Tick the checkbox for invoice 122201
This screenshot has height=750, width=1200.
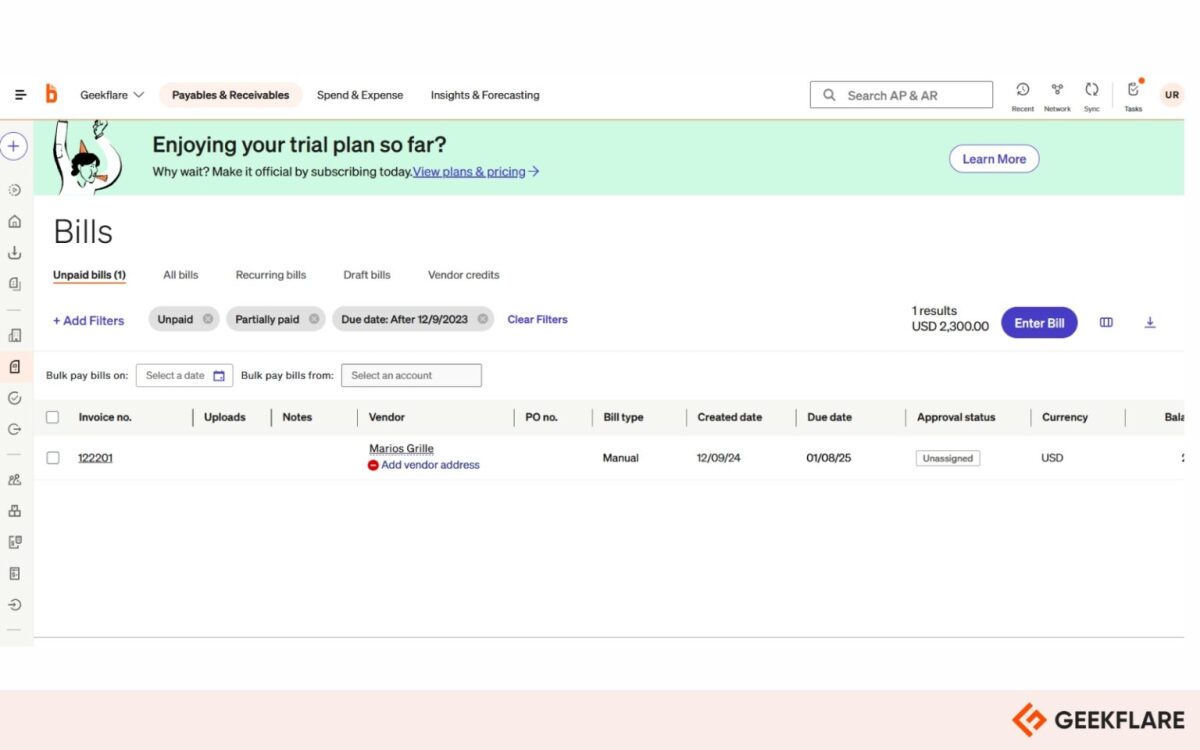click(53, 458)
